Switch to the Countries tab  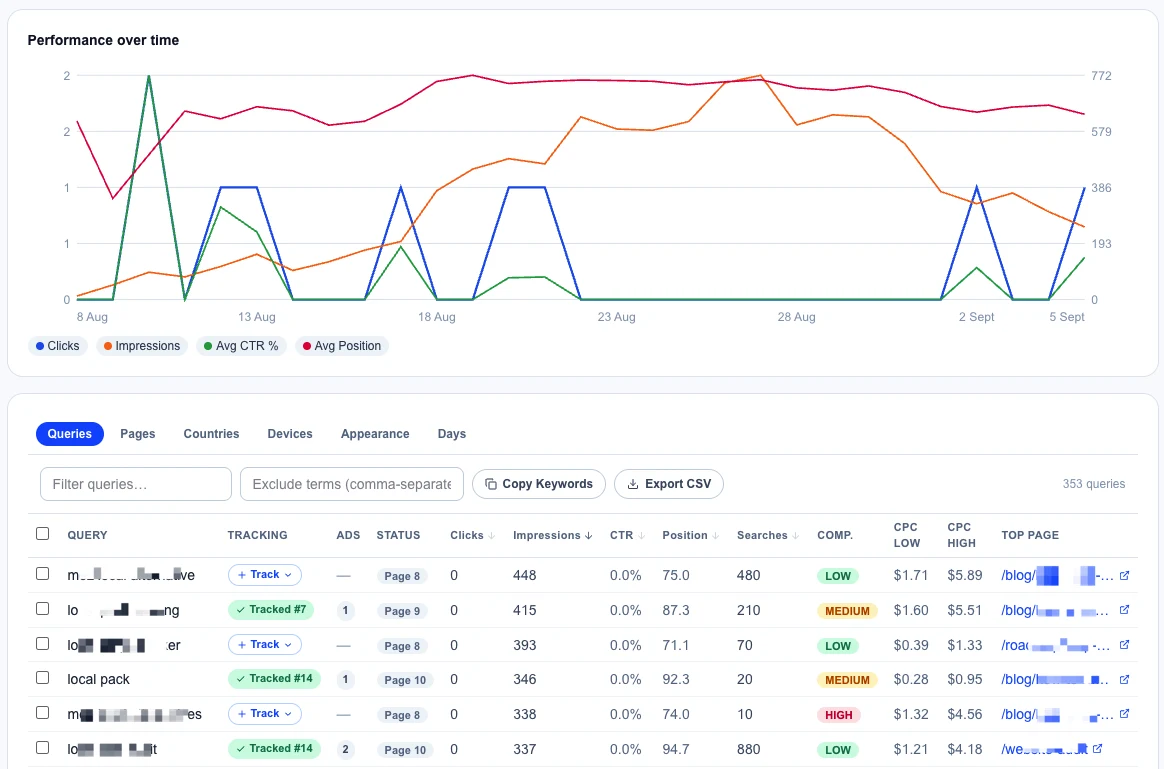pos(212,433)
